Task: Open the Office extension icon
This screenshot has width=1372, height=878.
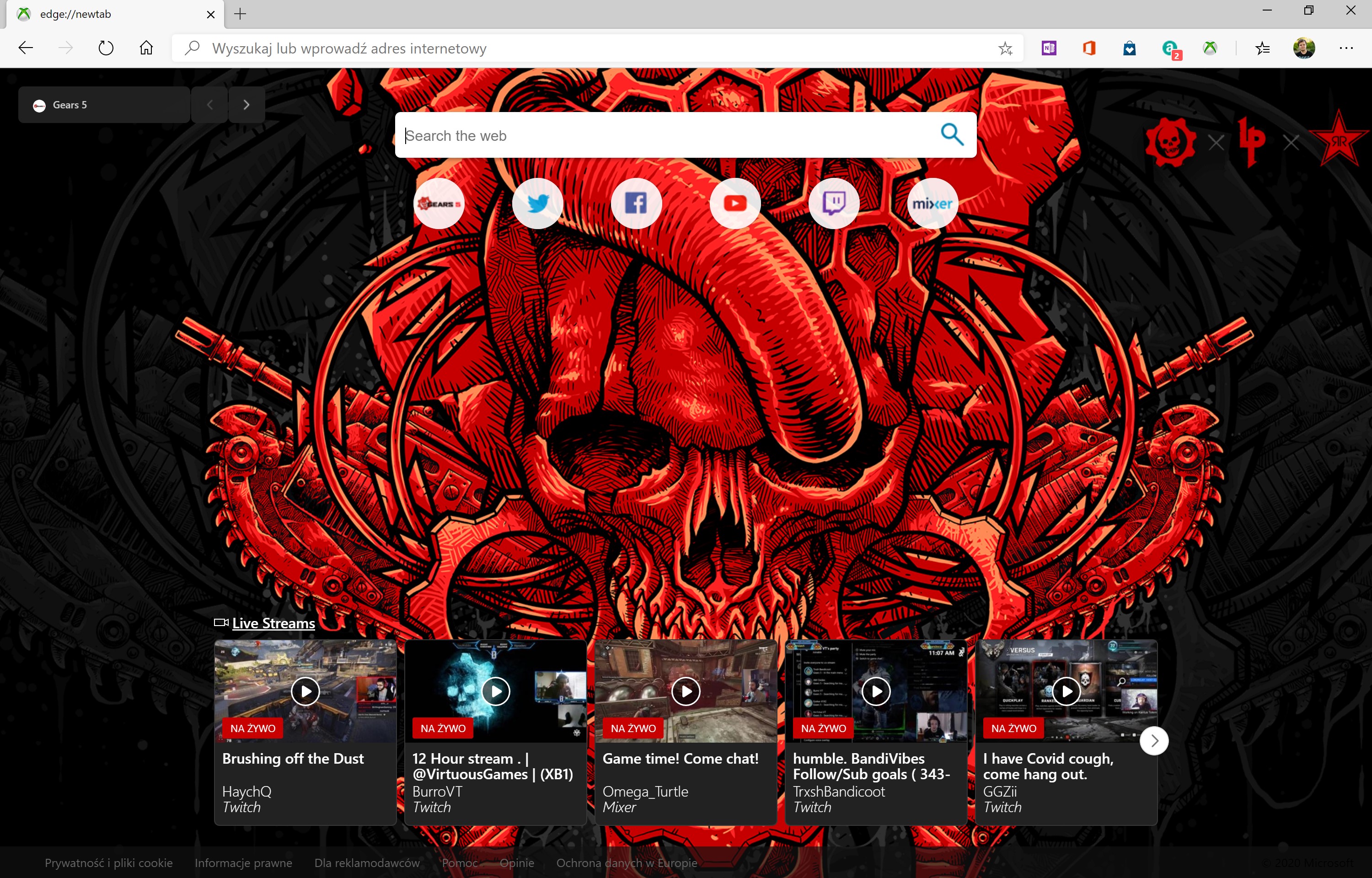Action: (1089, 48)
